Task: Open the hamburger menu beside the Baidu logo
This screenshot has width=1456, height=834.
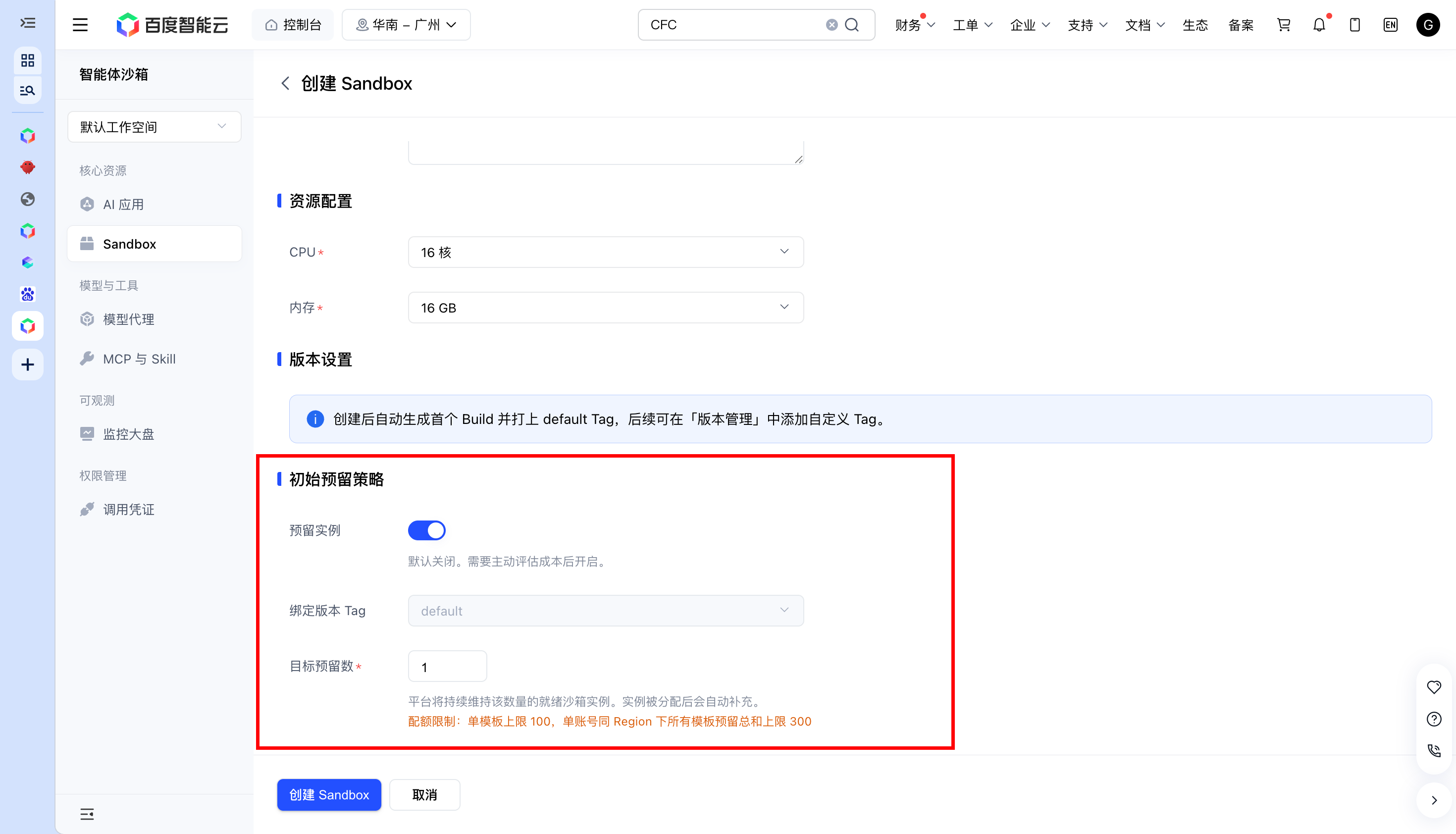Action: tap(80, 25)
